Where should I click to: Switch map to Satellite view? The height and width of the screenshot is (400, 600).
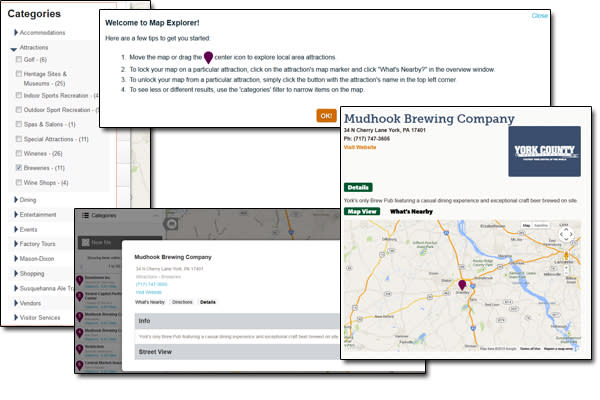coord(541,225)
